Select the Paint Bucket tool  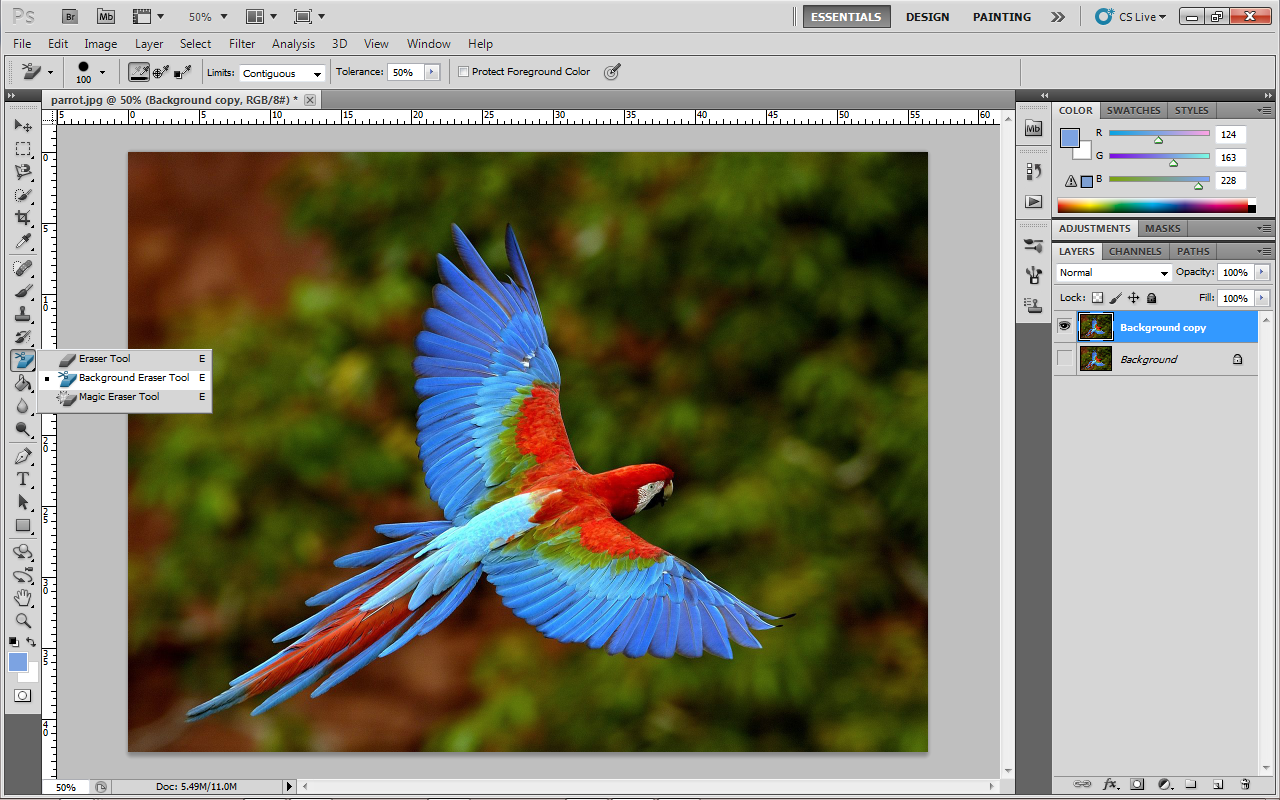(x=23, y=383)
